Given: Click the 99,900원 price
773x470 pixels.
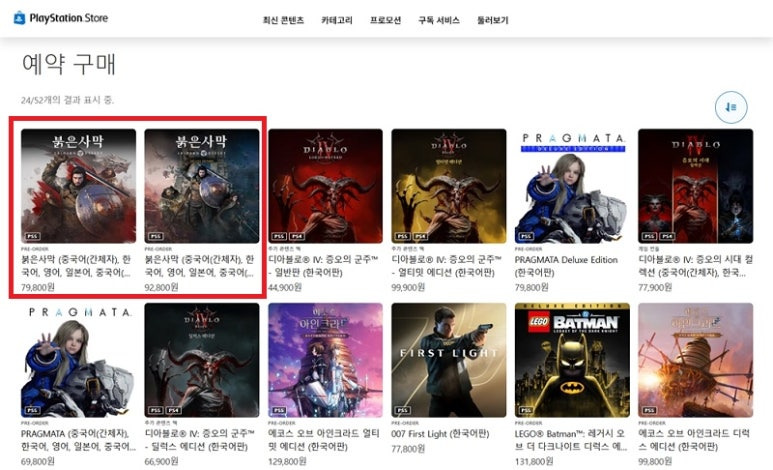Looking at the screenshot, I should 408,287.
